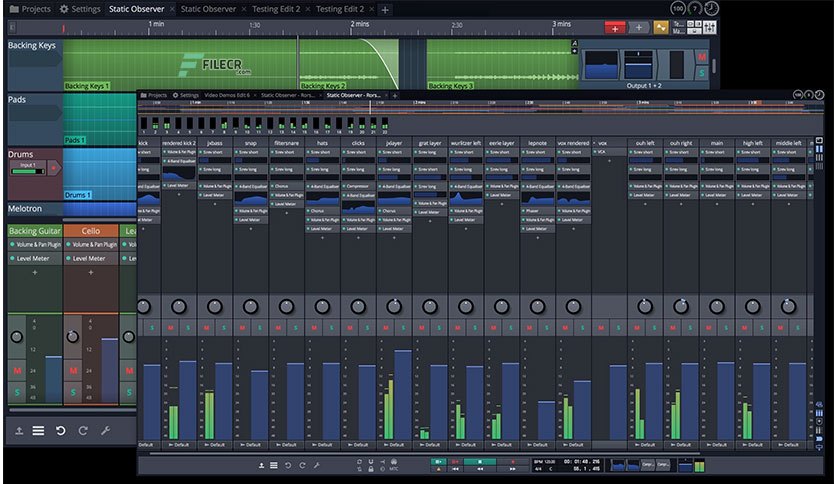Select the jxbass channel name
This screenshot has height=484, width=836.
point(214,143)
